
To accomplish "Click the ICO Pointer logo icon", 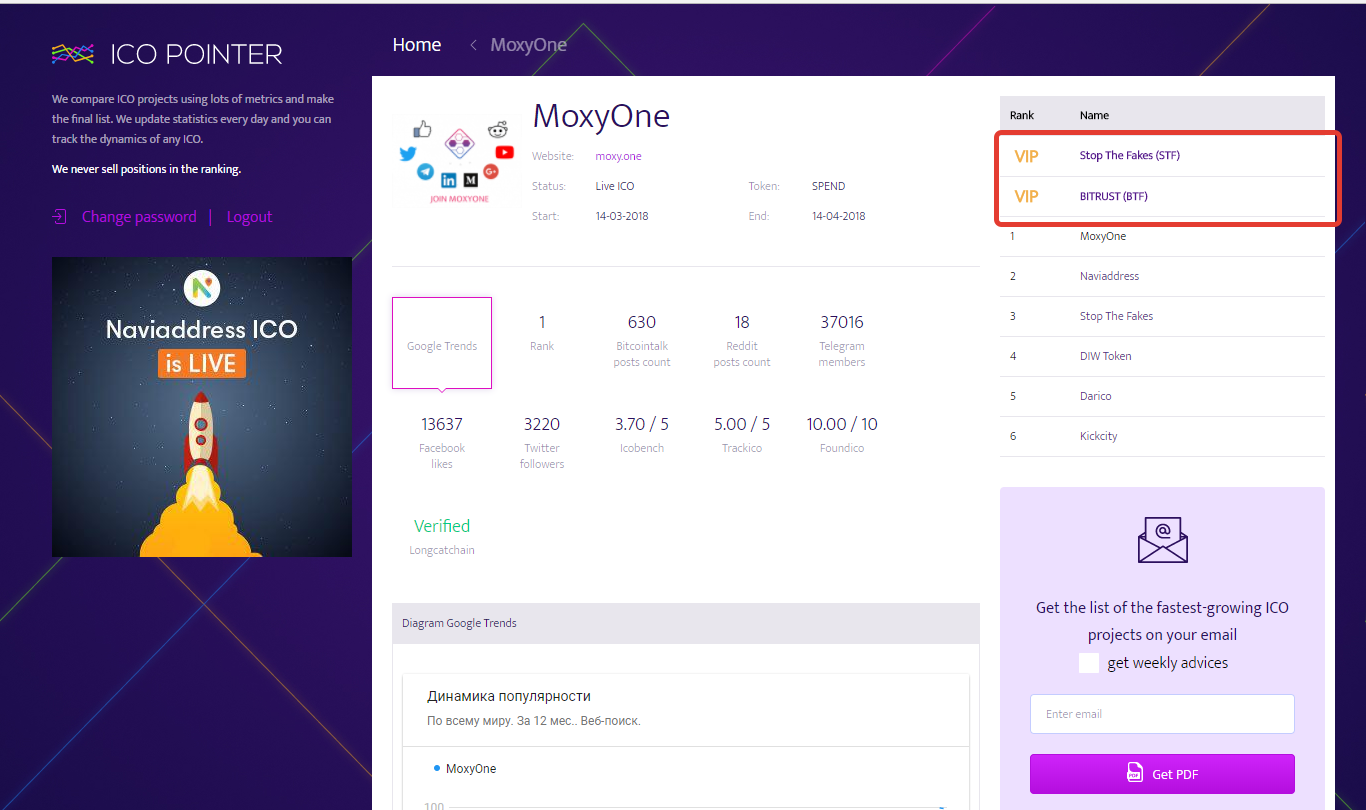I will tap(73, 54).
